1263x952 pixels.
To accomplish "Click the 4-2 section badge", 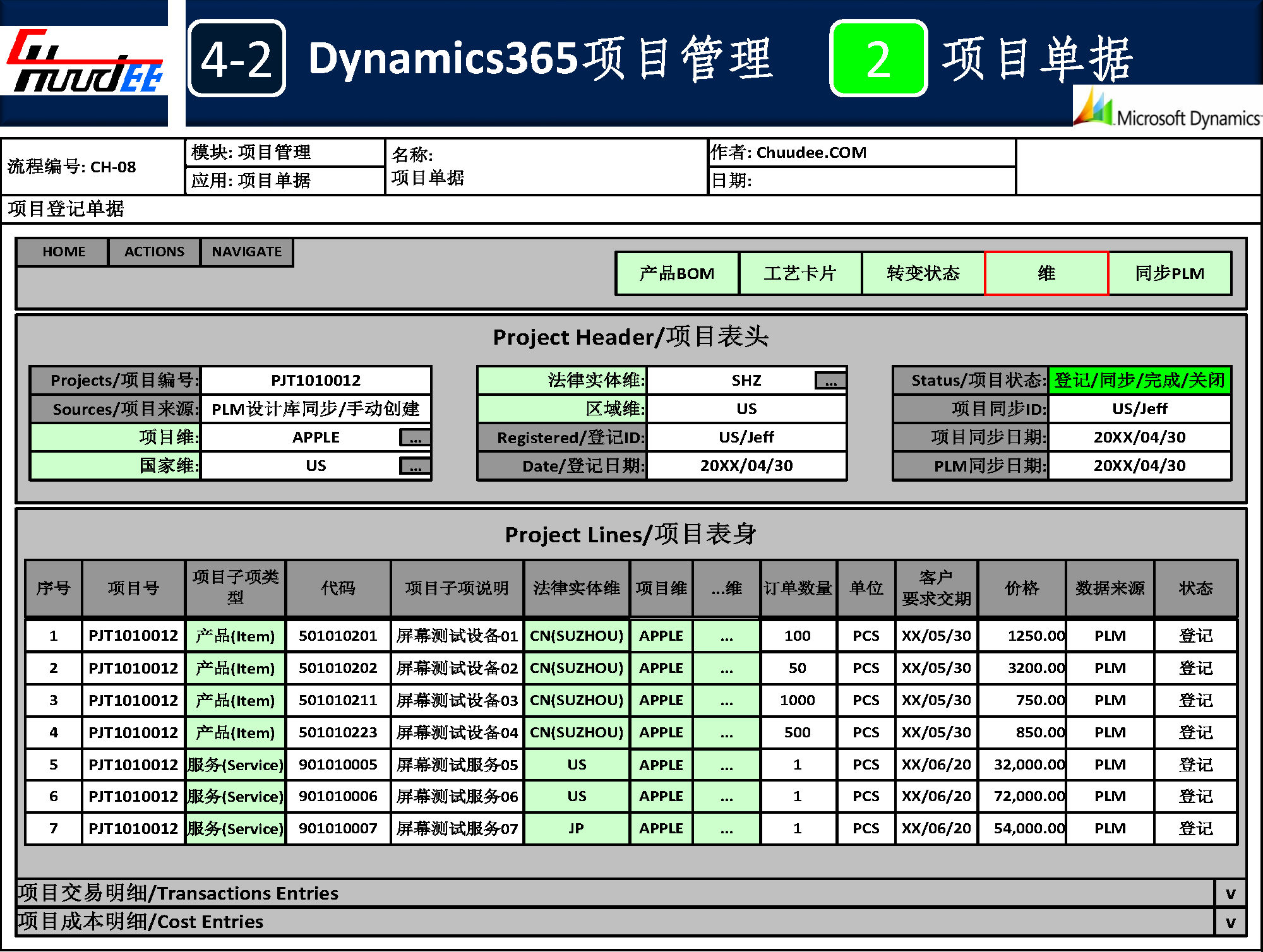I will [x=237, y=59].
